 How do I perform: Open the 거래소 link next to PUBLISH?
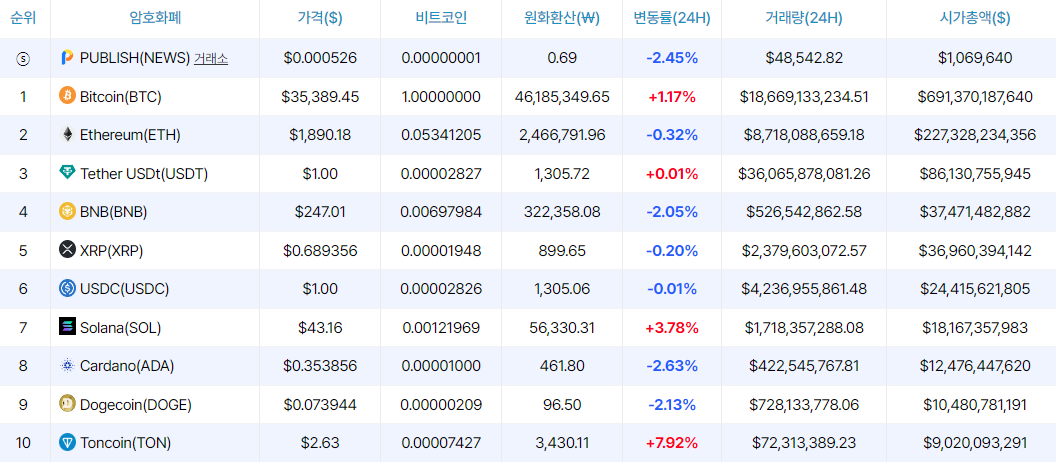coord(211,59)
